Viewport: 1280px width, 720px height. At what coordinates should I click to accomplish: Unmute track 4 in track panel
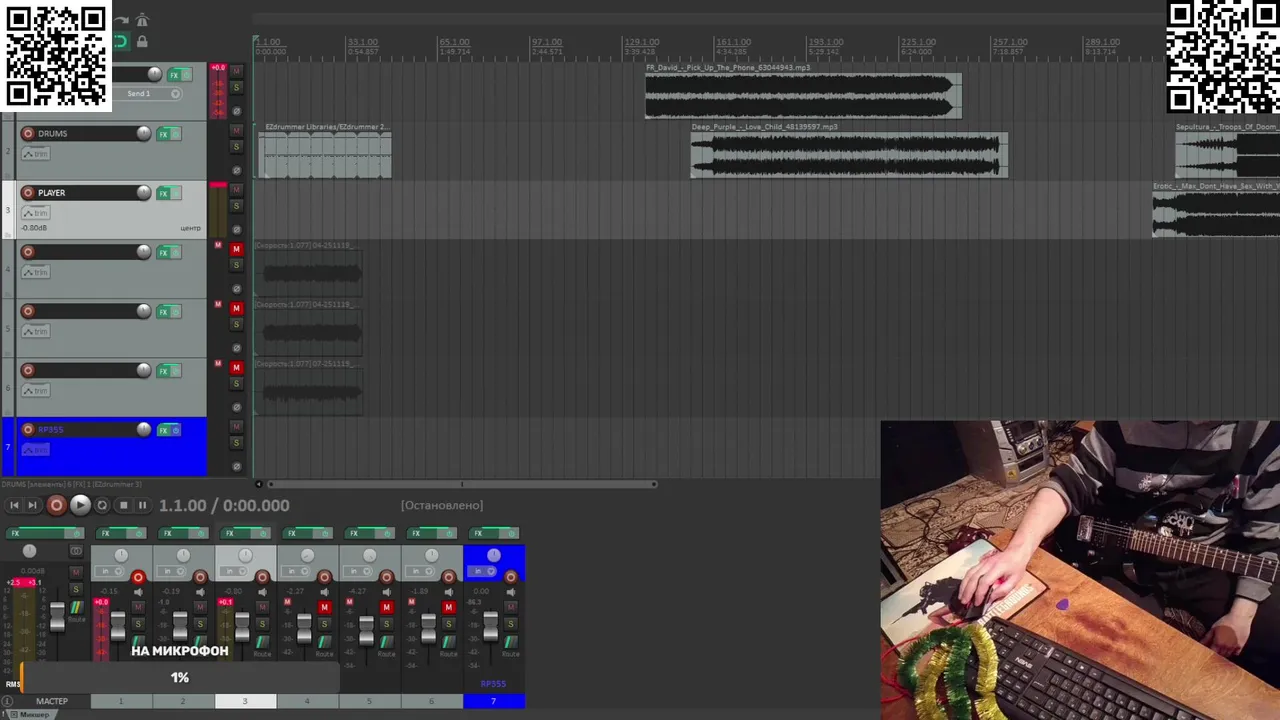236,249
